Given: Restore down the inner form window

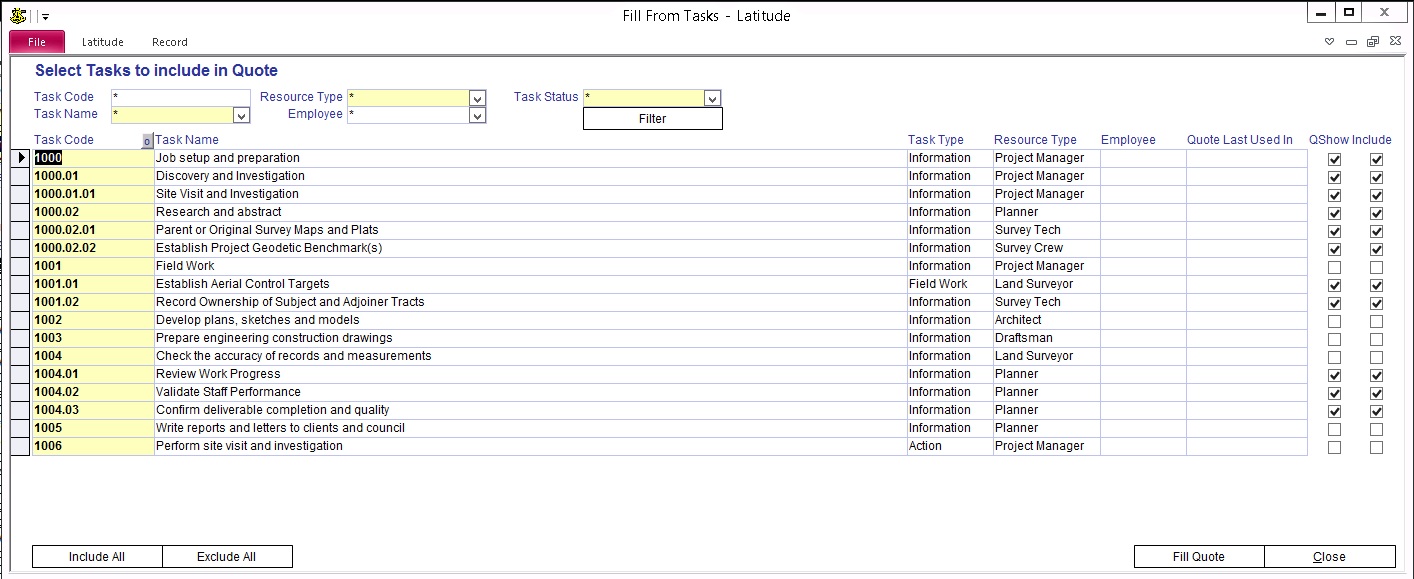Looking at the screenshot, I should pos(1373,42).
